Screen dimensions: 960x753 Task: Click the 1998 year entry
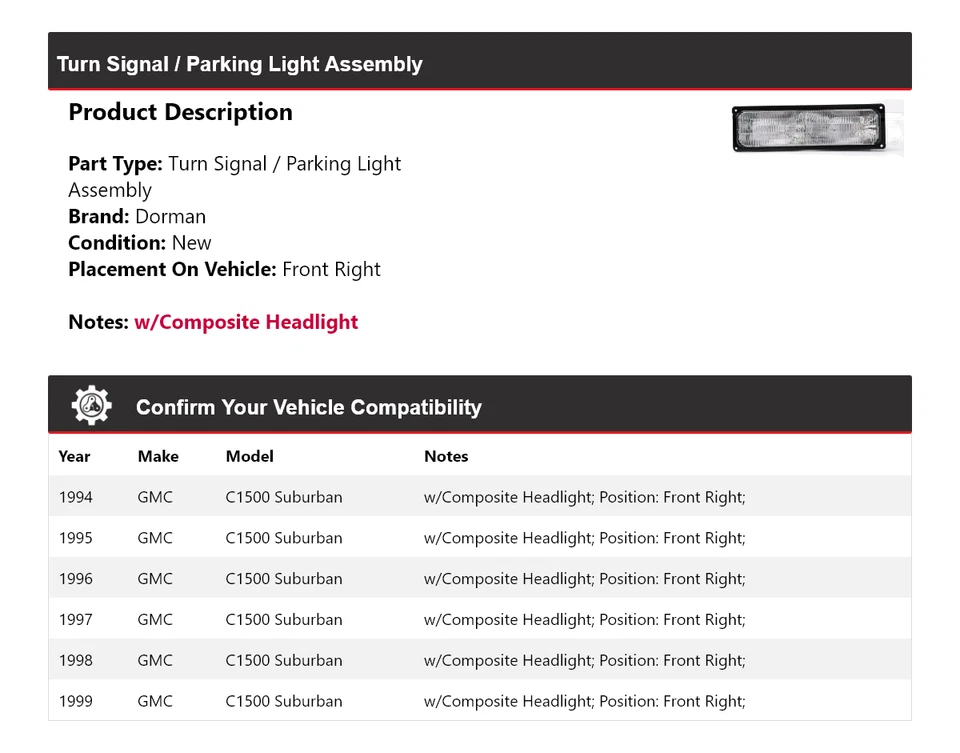(x=76, y=661)
